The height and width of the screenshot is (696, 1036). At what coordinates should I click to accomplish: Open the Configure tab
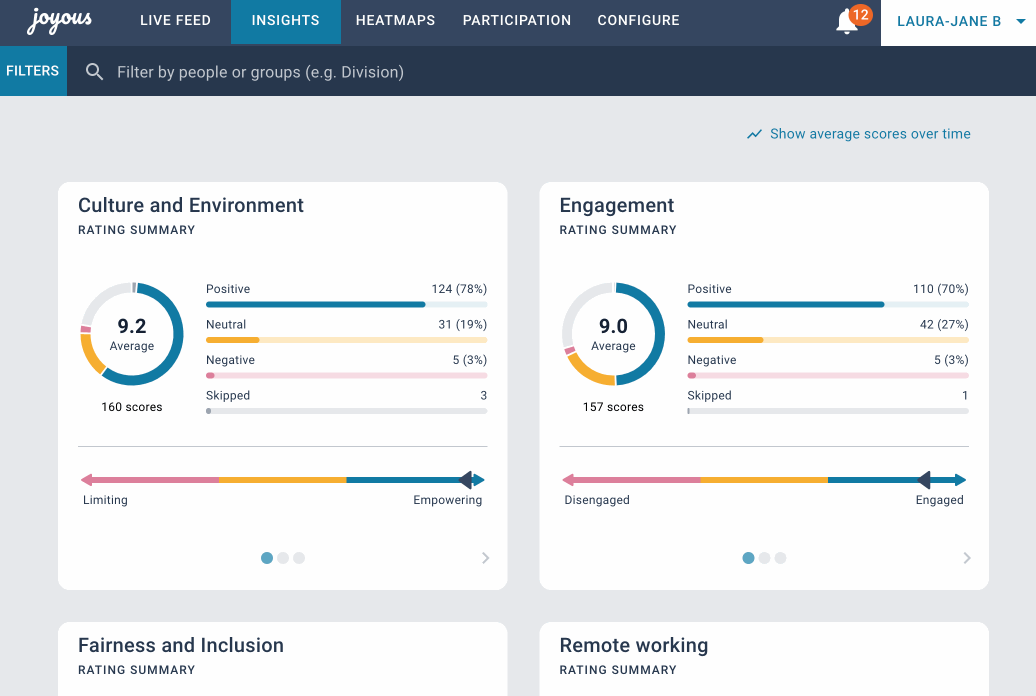(x=638, y=20)
